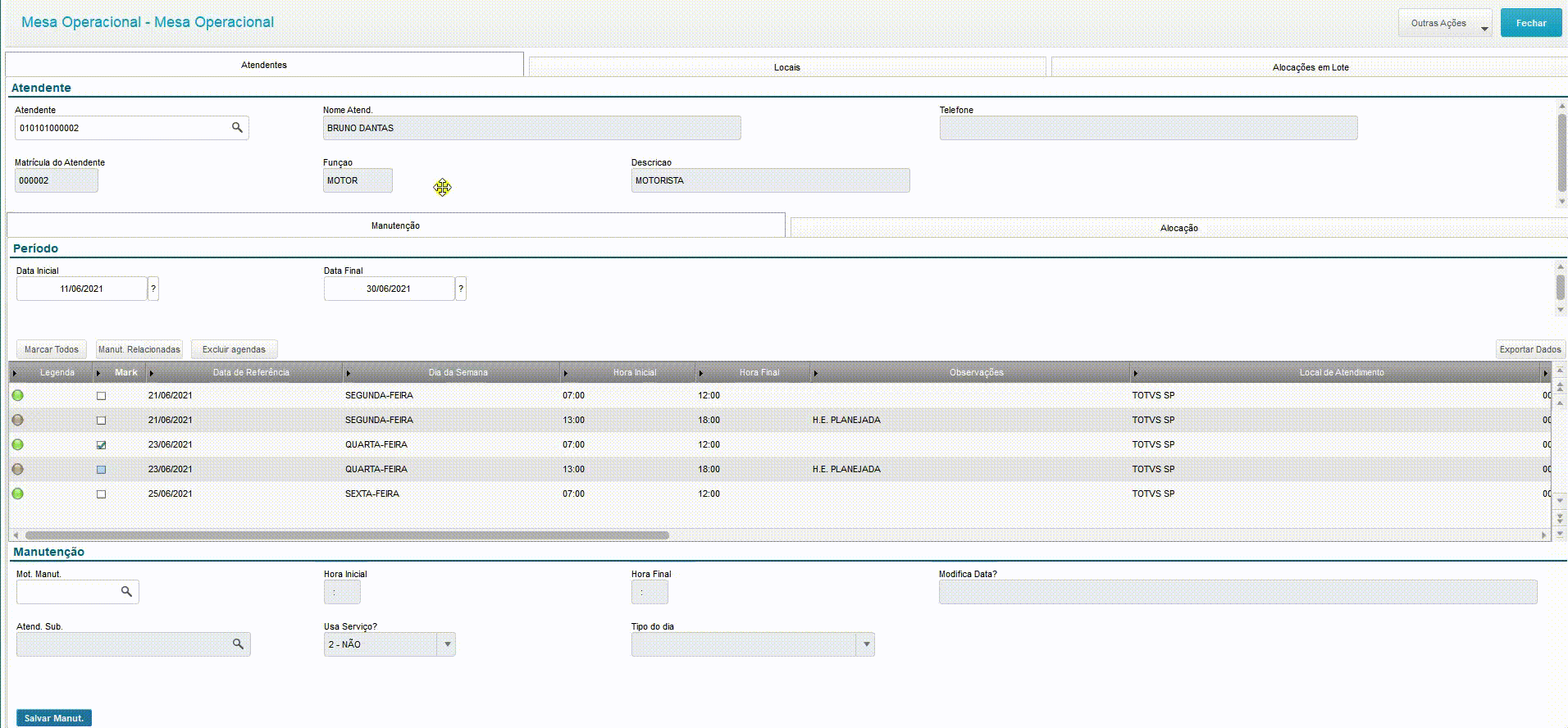Click the green legend dot for 25/06/2021
This screenshot has width=1568, height=728.
(18, 494)
